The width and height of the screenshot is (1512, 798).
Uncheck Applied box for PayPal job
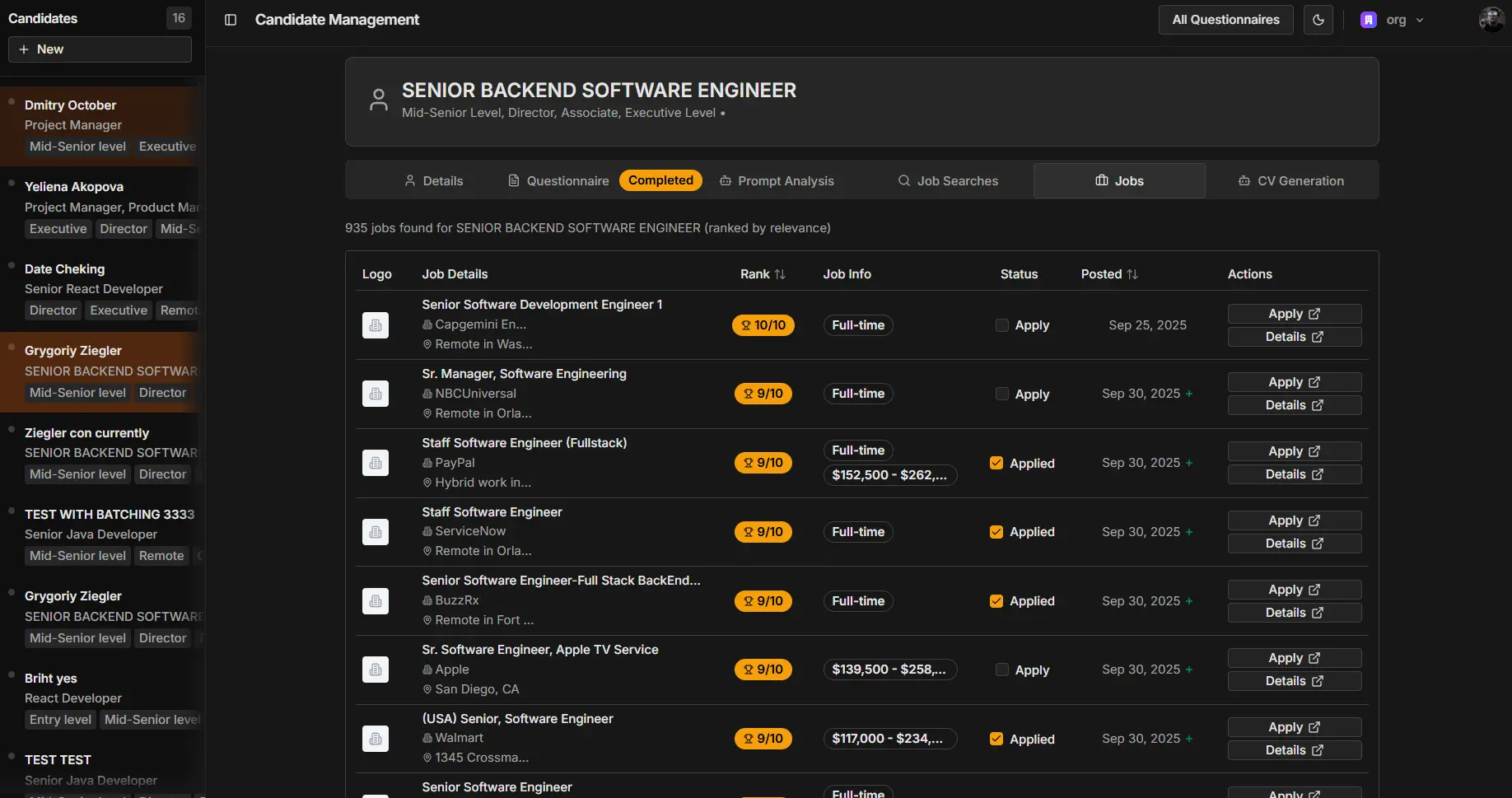point(996,463)
